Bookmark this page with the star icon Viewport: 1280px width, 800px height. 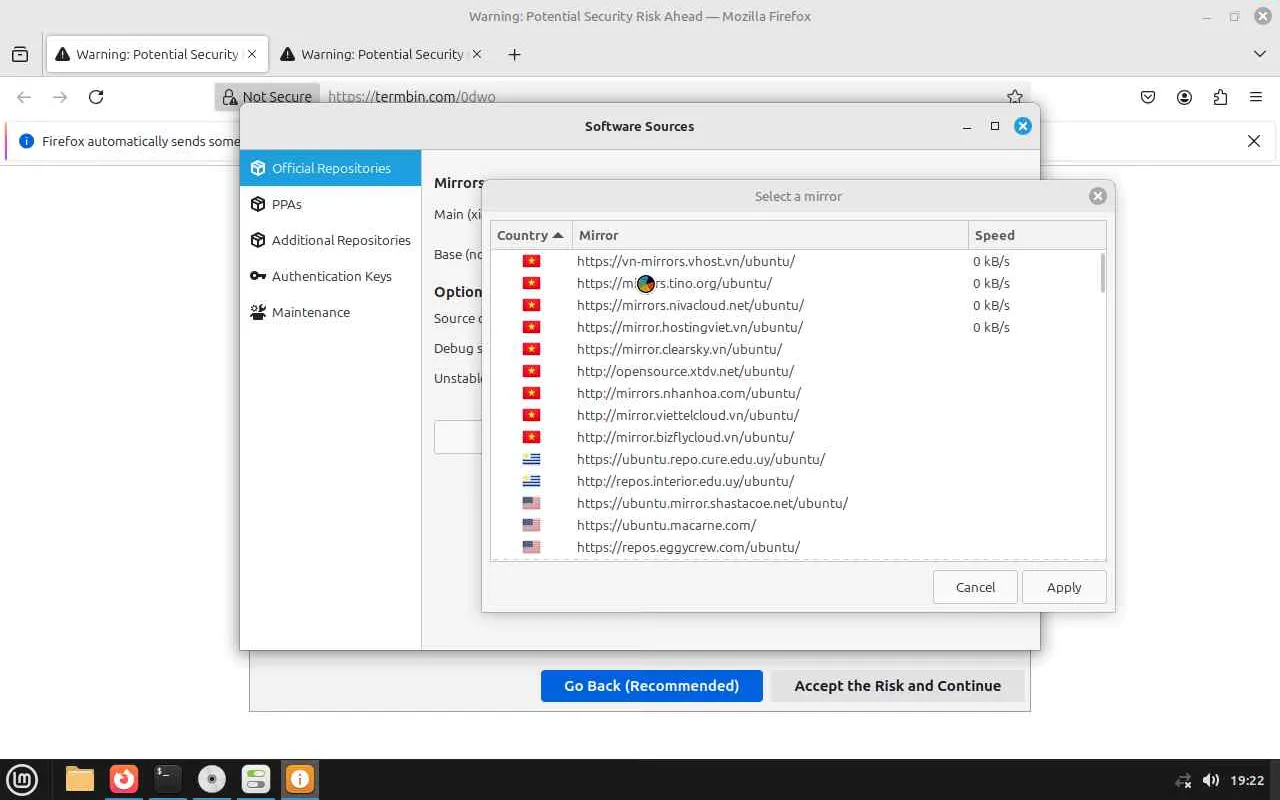[x=1015, y=97]
